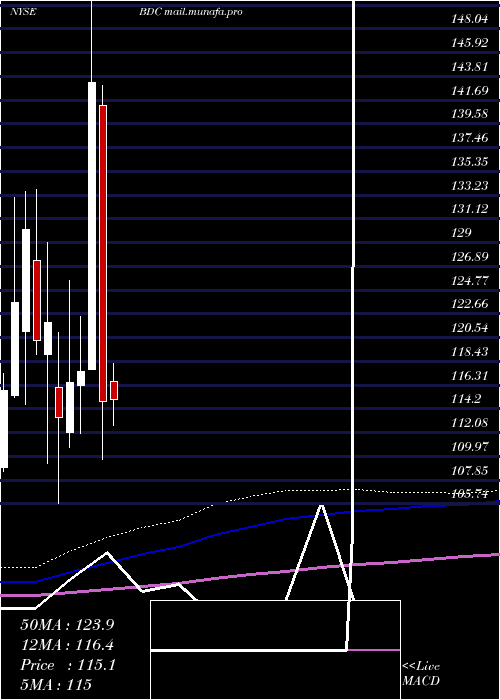
Task: Select the 124.77 price axis label
Action: coord(469,280)
